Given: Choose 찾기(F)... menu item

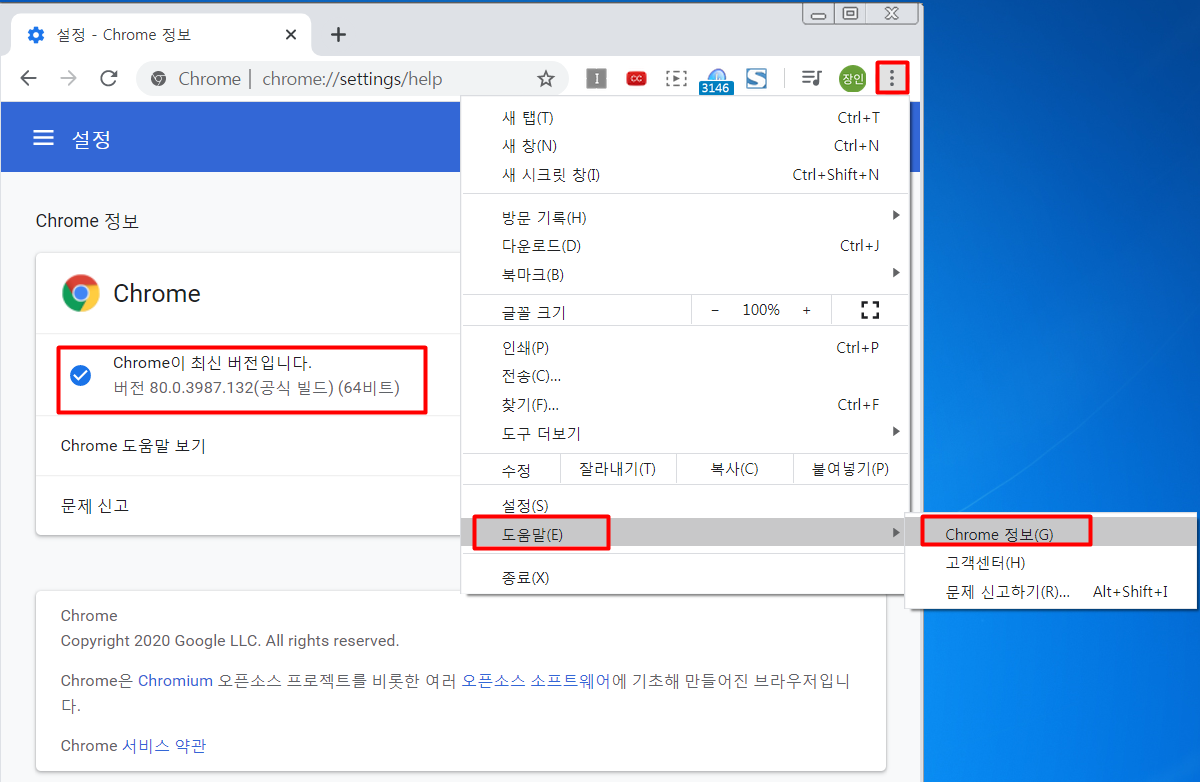Looking at the screenshot, I should tap(685, 404).
